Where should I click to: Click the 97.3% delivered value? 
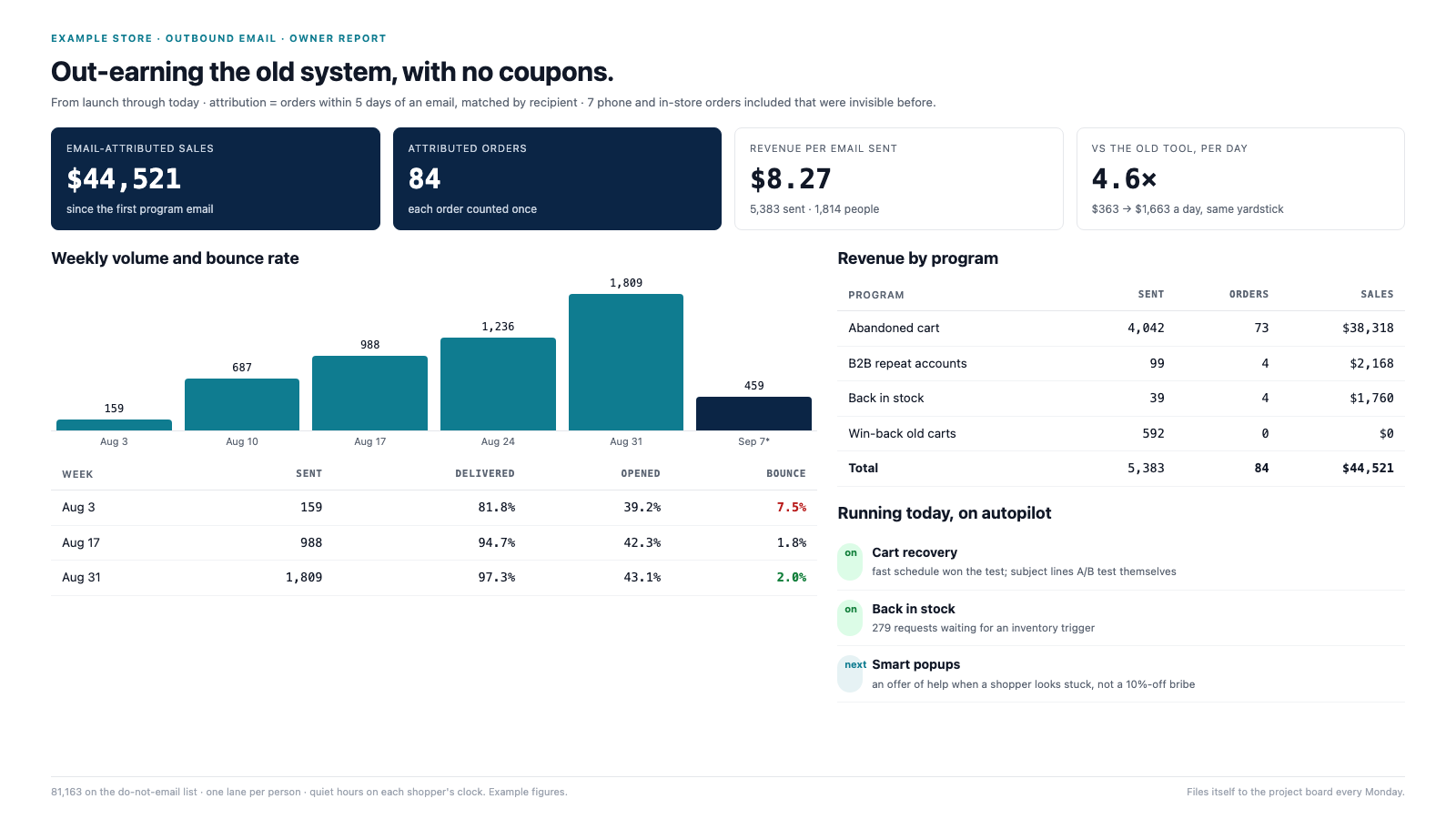(x=496, y=577)
